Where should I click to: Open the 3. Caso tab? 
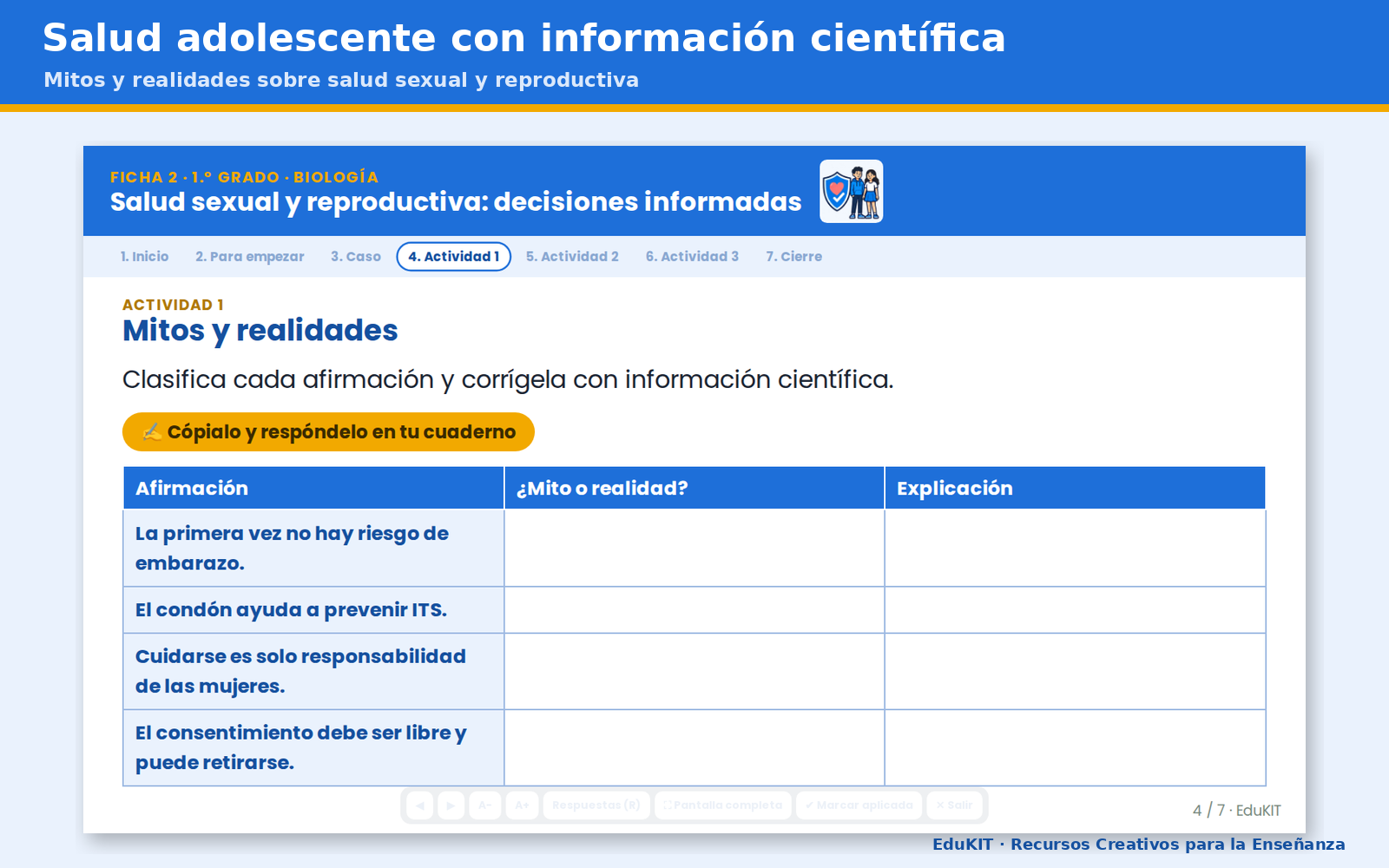coord(356,257)
